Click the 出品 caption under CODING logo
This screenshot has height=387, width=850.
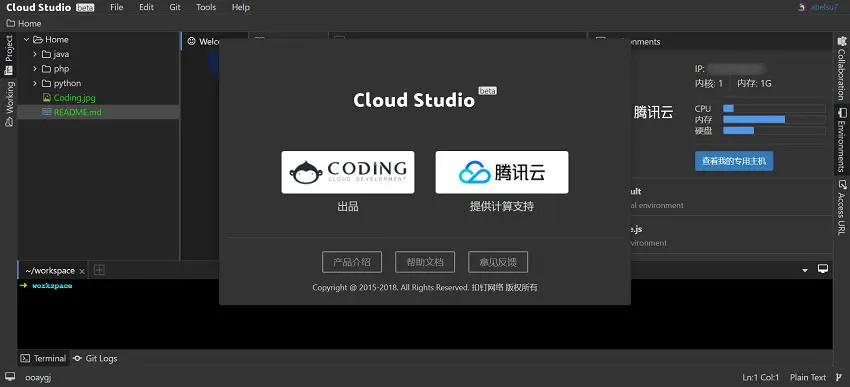[347, 207]
